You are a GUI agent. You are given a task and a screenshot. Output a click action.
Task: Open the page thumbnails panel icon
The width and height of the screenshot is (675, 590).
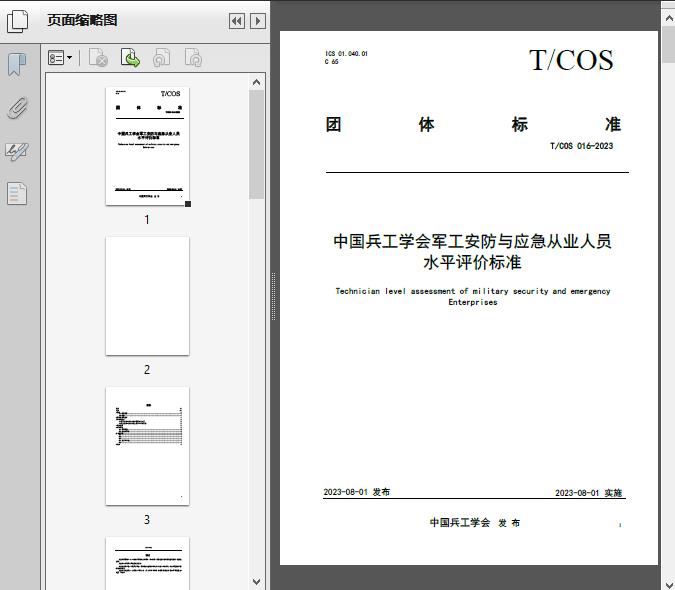[x=17, y=21]
